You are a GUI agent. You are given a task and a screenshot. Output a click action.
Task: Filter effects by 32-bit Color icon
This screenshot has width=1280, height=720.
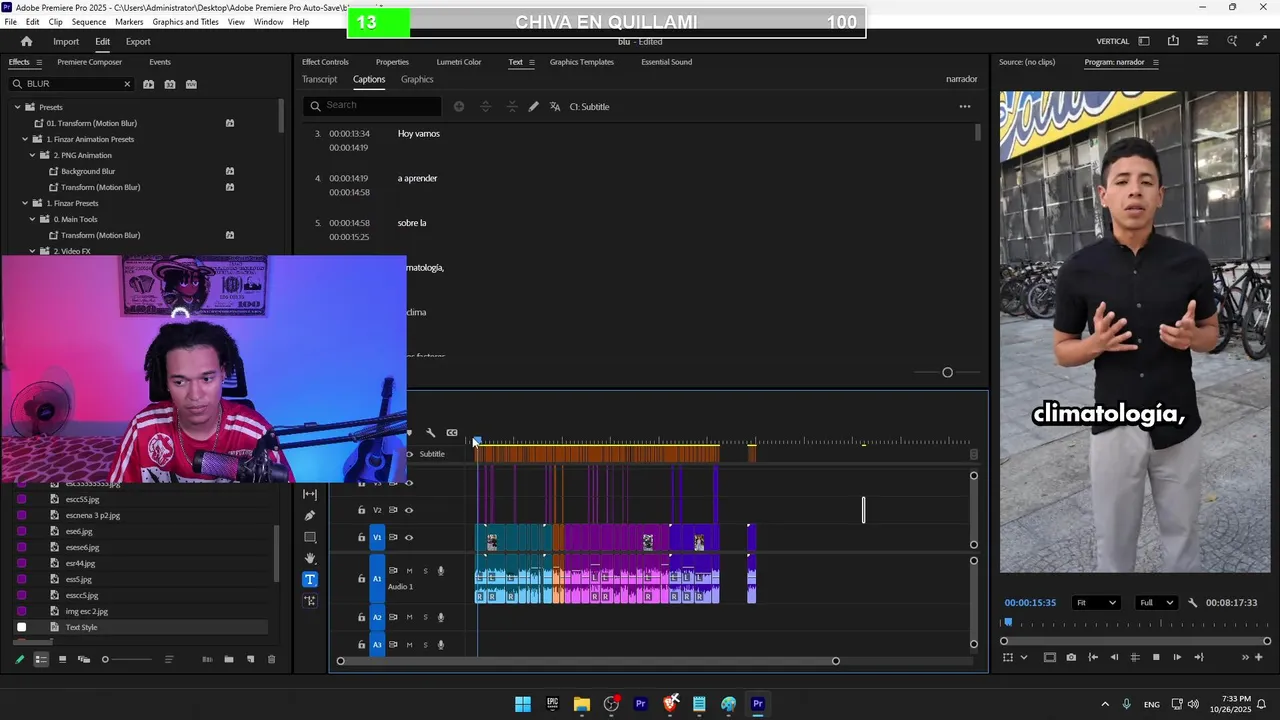coord(170,84)
